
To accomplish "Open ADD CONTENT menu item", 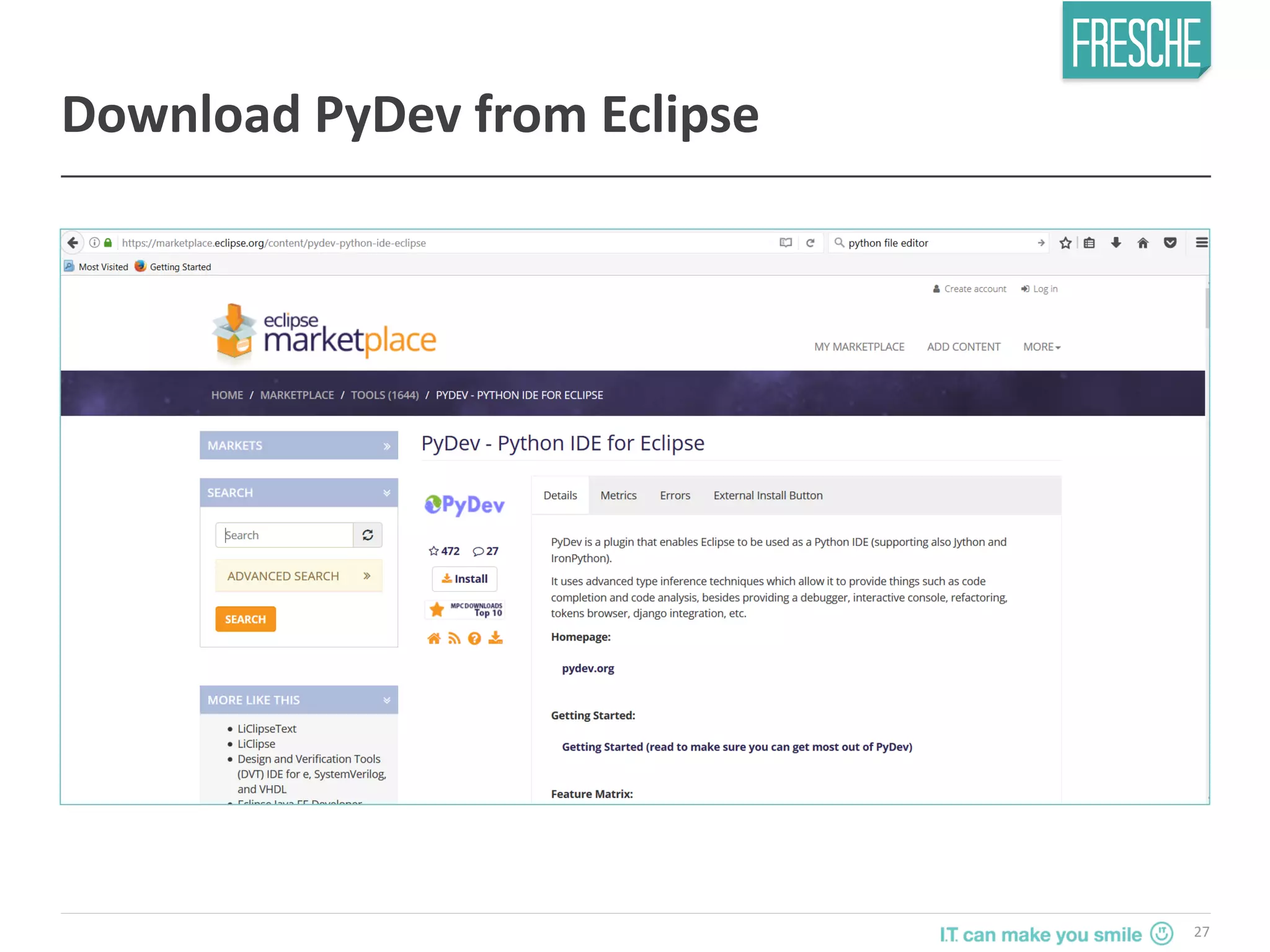I will pos(964,347).
